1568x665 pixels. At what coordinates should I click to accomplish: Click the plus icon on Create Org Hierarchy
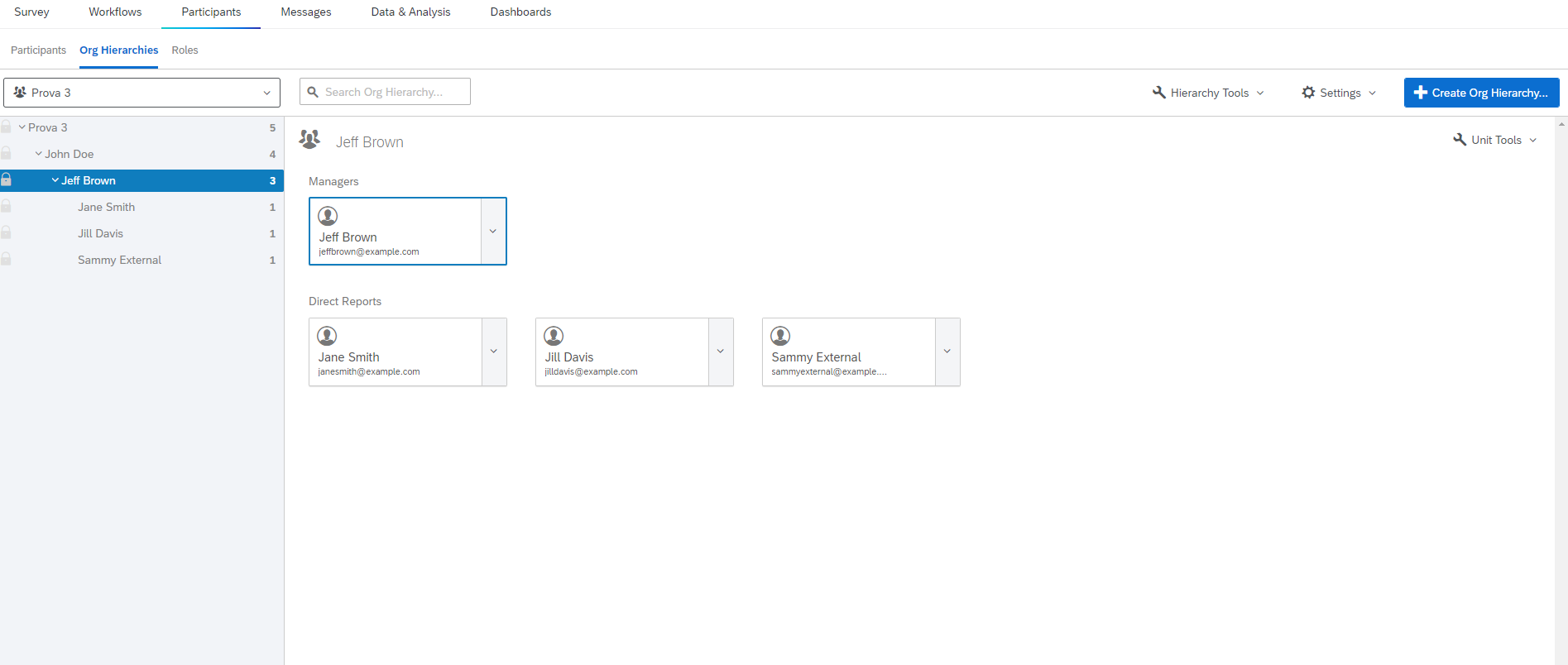[x=1420, y=93]
